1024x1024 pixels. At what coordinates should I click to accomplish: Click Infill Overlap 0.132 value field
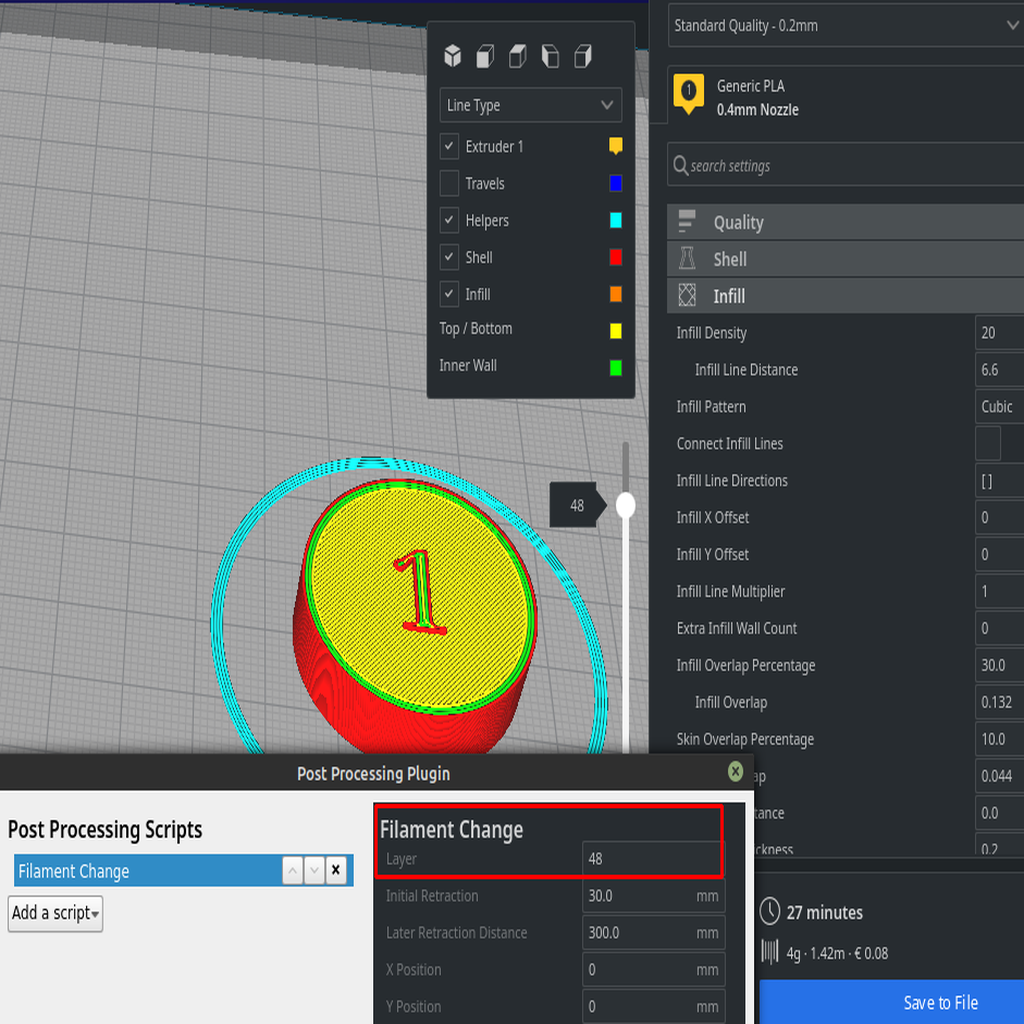tap(999, 702)
